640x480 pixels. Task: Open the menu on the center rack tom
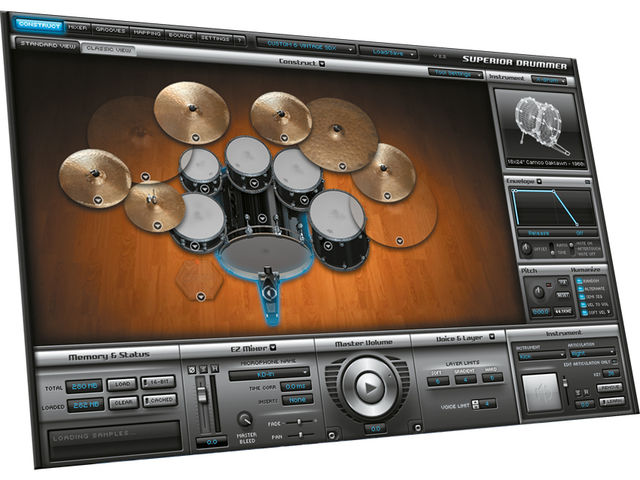click(x=254, y=184)
